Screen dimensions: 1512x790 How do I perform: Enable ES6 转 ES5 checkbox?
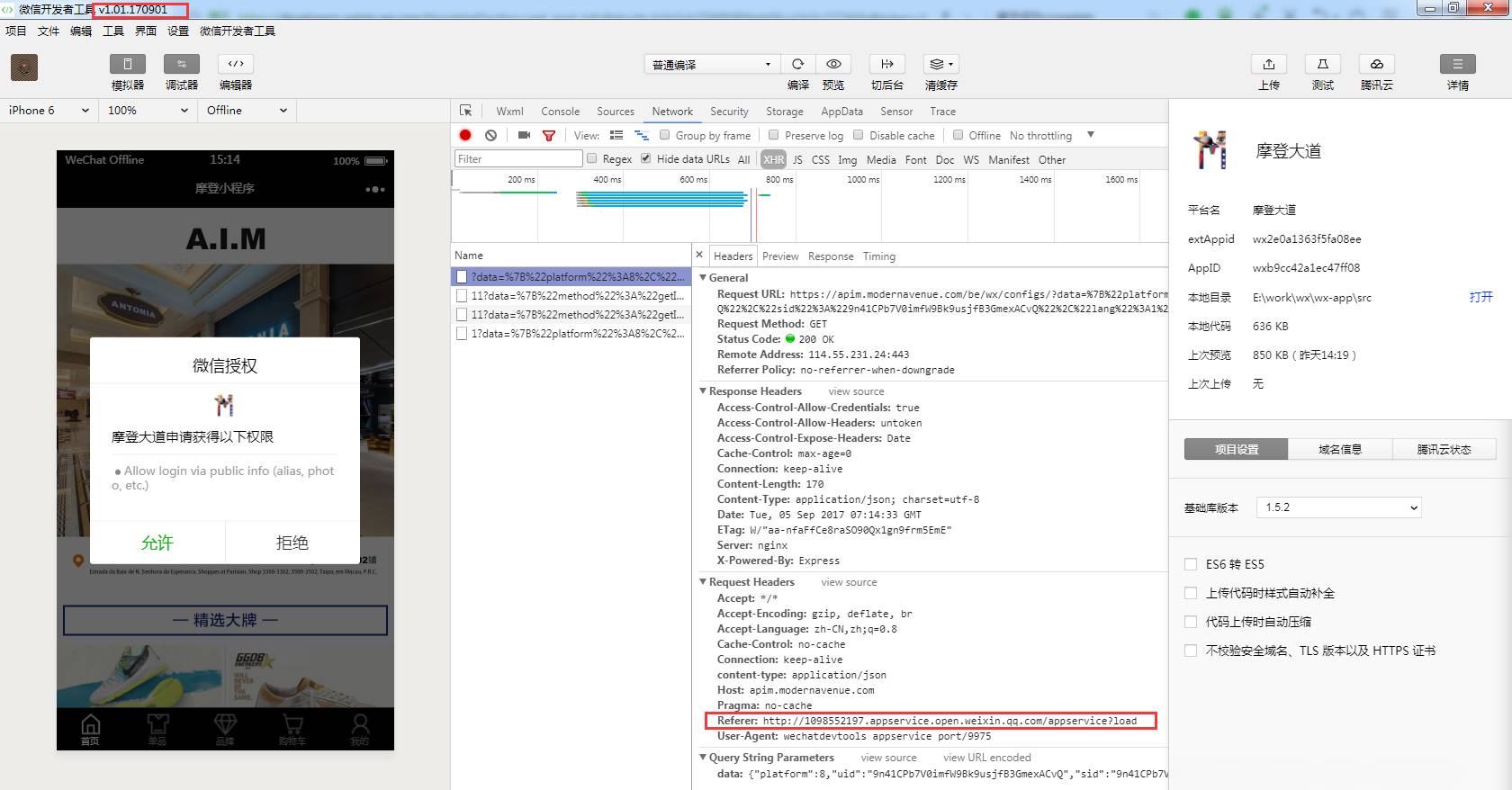coord(1191,564)
